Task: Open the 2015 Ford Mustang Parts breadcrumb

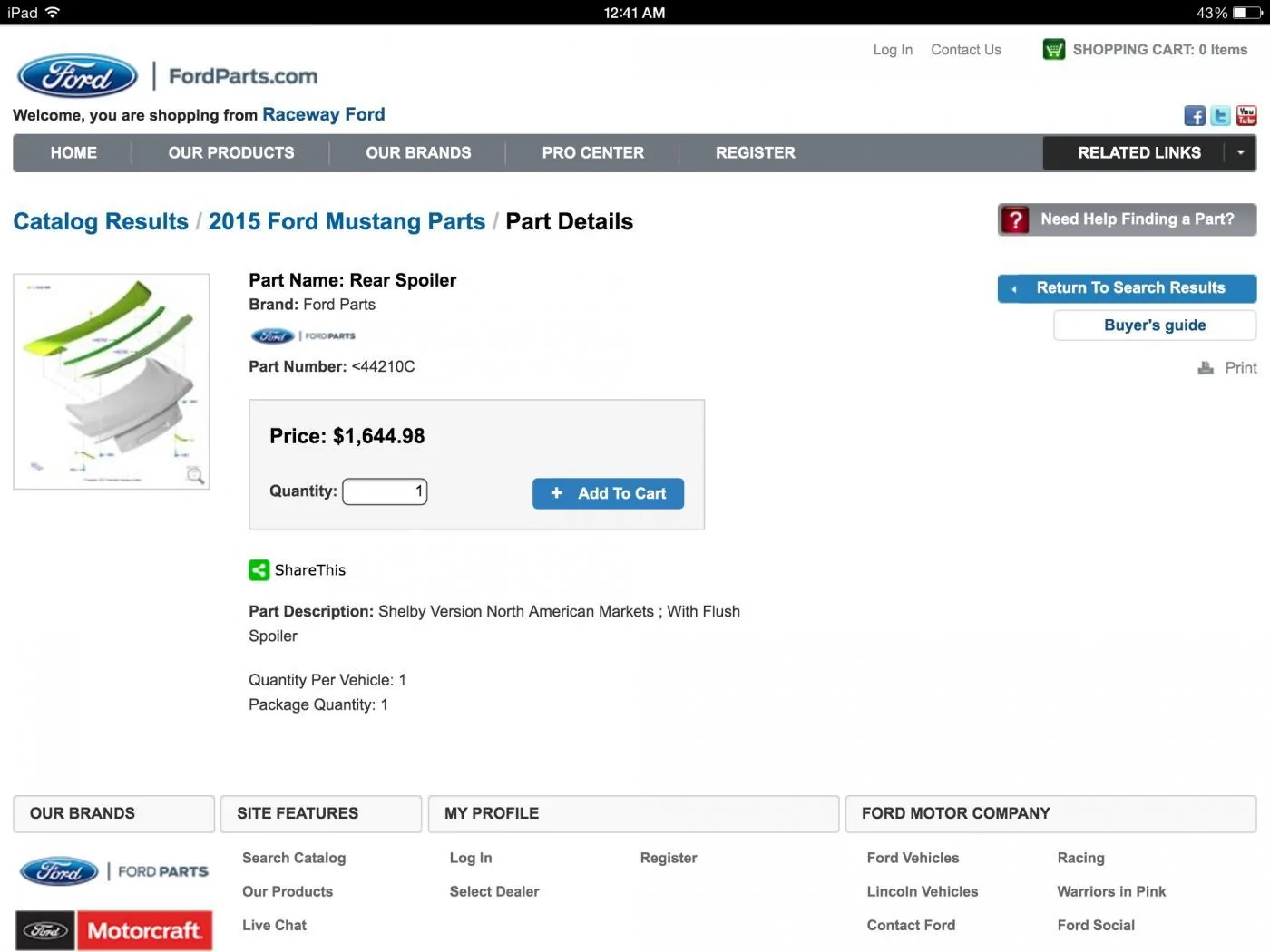Action: (347, 222)
